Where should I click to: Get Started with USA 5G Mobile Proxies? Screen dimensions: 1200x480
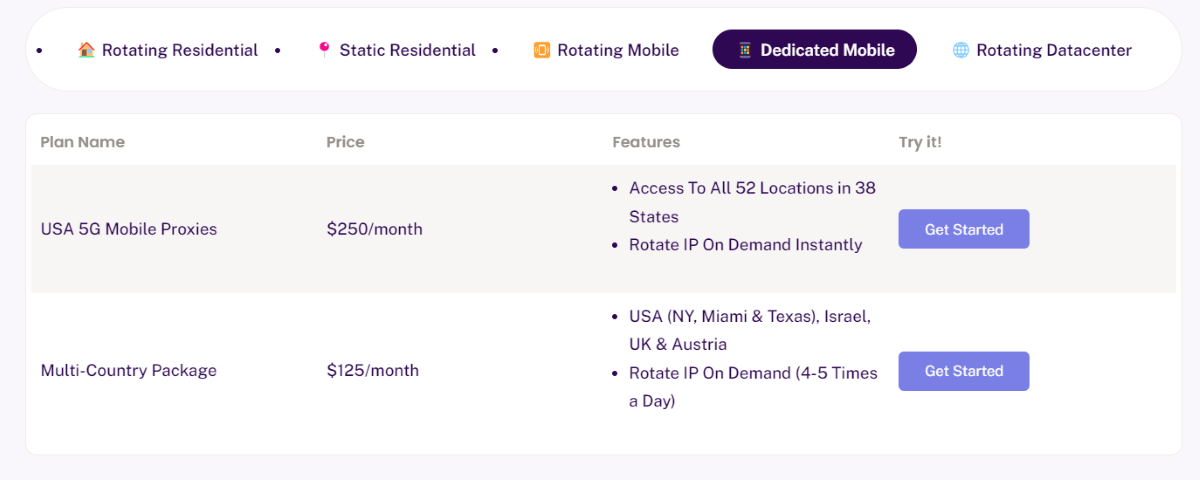(x=964, y=229)
